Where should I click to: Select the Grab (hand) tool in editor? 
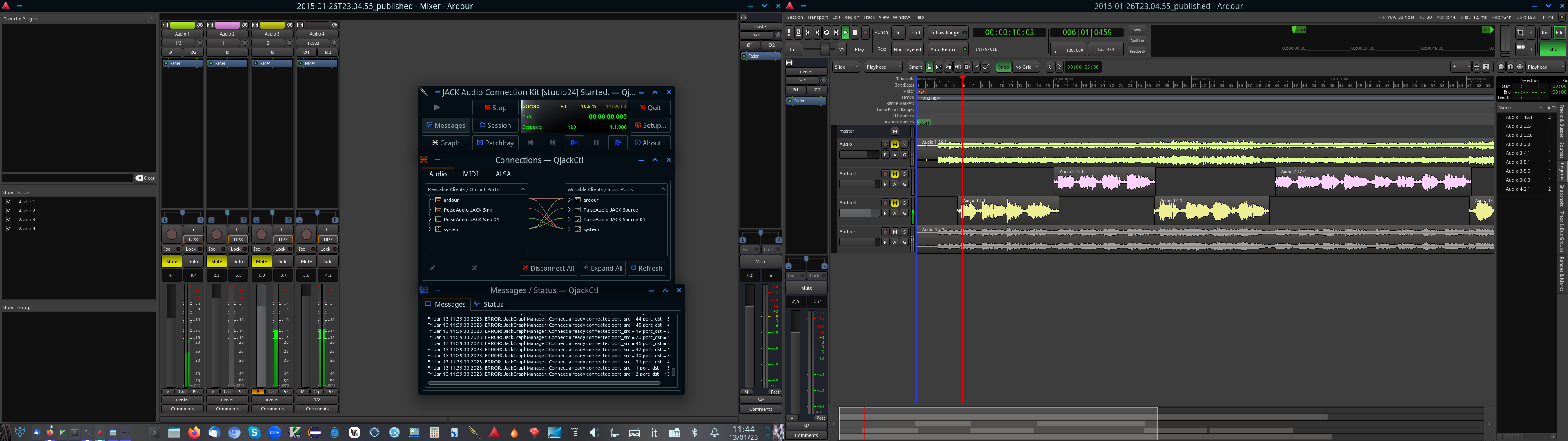point(929,67)
